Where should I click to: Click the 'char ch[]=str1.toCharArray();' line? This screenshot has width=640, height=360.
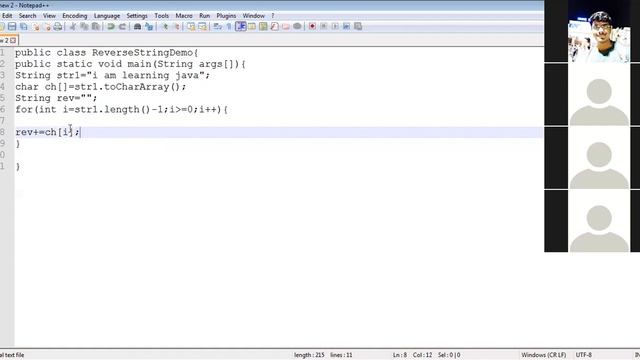101,87
